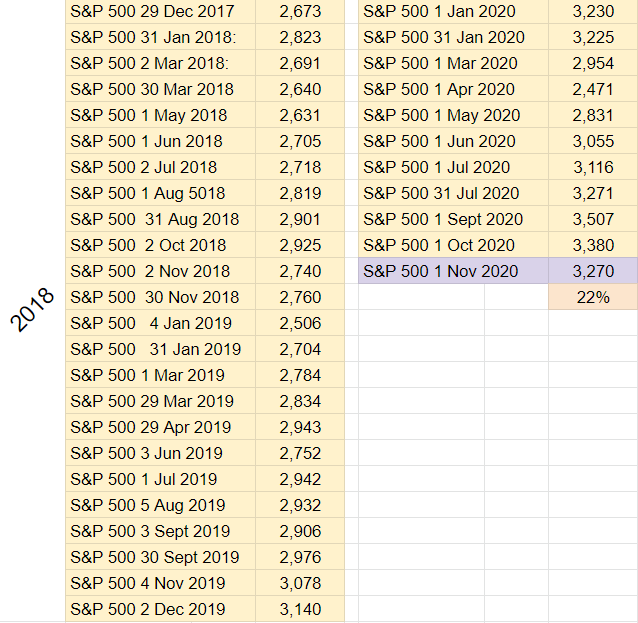Select the 3,507 value cell
Screen dimensions: 638x623
593,219
